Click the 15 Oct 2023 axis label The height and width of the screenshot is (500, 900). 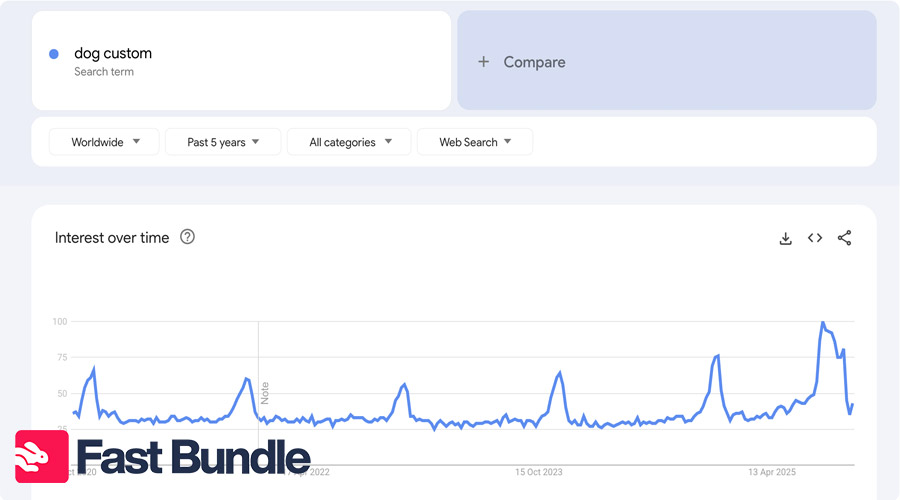coord(539,472)
